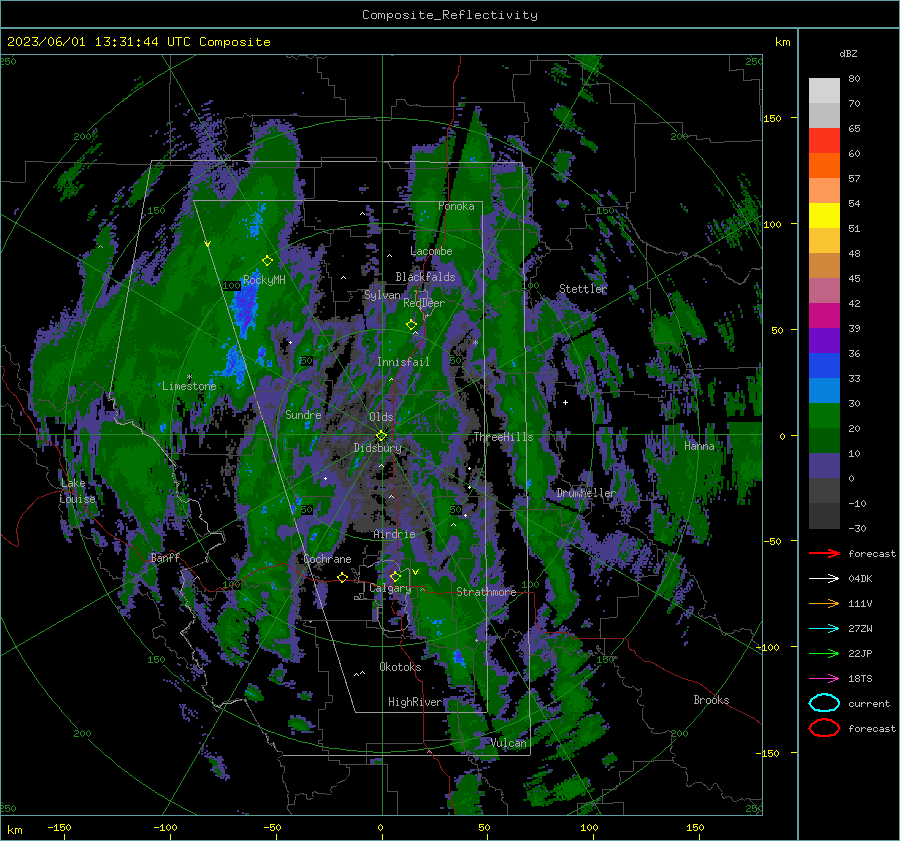Click the red forecast arrow in legend

824,553
